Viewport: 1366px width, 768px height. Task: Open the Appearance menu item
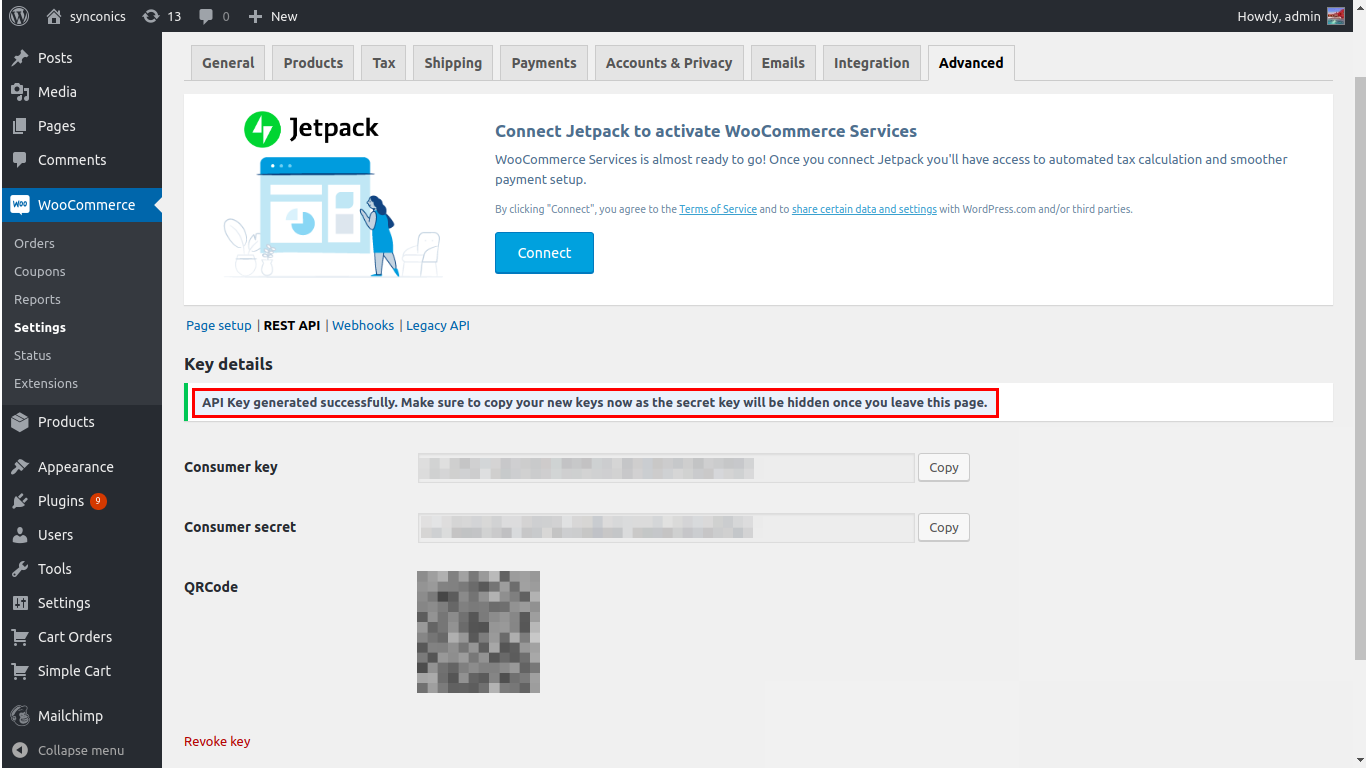pyautogui.click(x=75, y=467)
